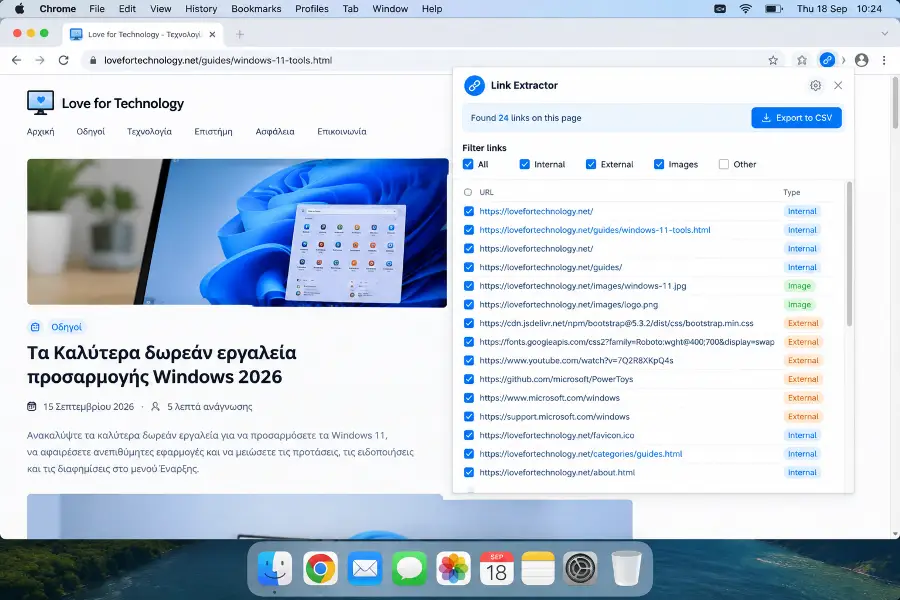Click the Image badge on logo.png row
This screenshot has width=900, height=600.
800,304
